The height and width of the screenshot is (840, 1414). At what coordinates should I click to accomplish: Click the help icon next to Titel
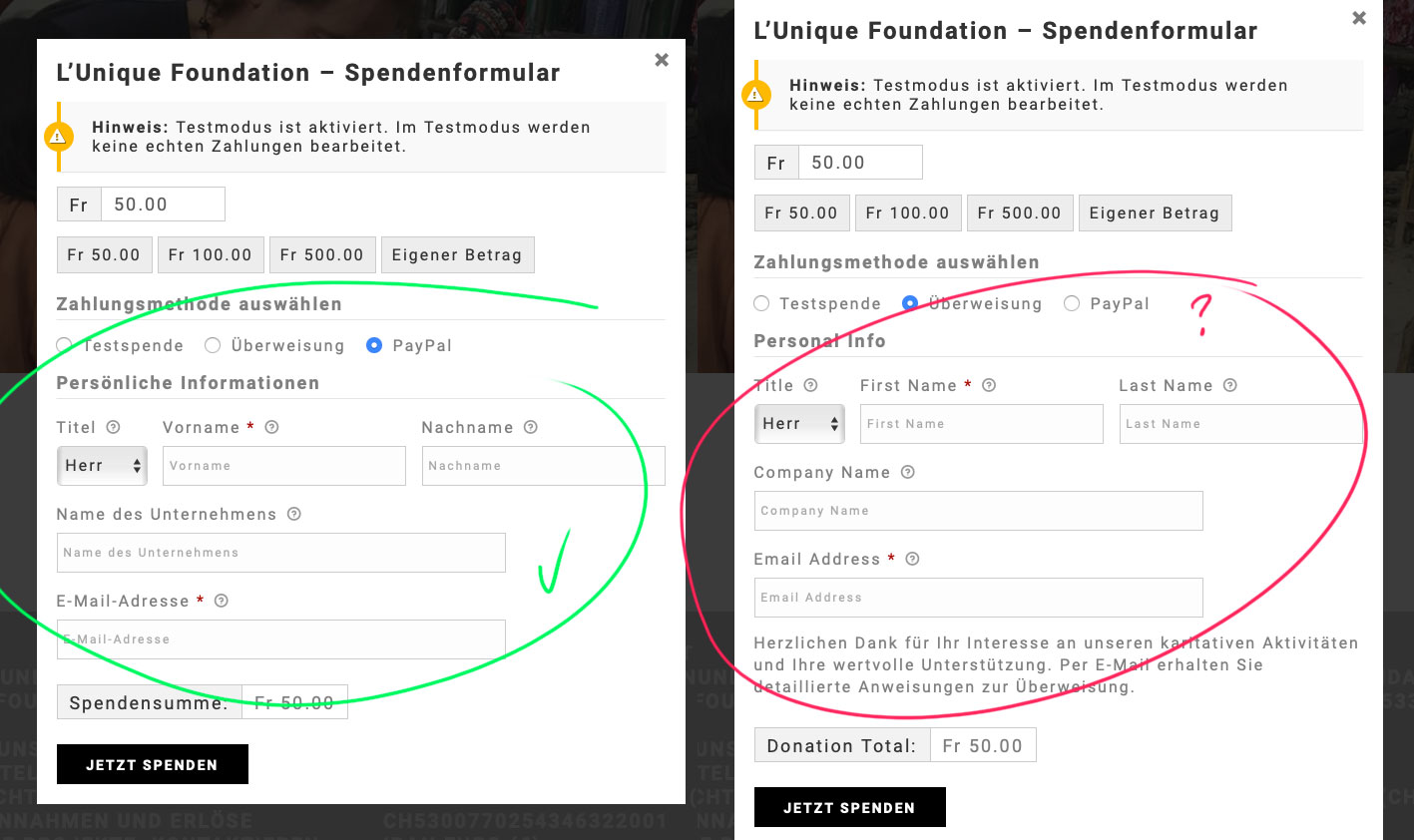pos(113,427)
